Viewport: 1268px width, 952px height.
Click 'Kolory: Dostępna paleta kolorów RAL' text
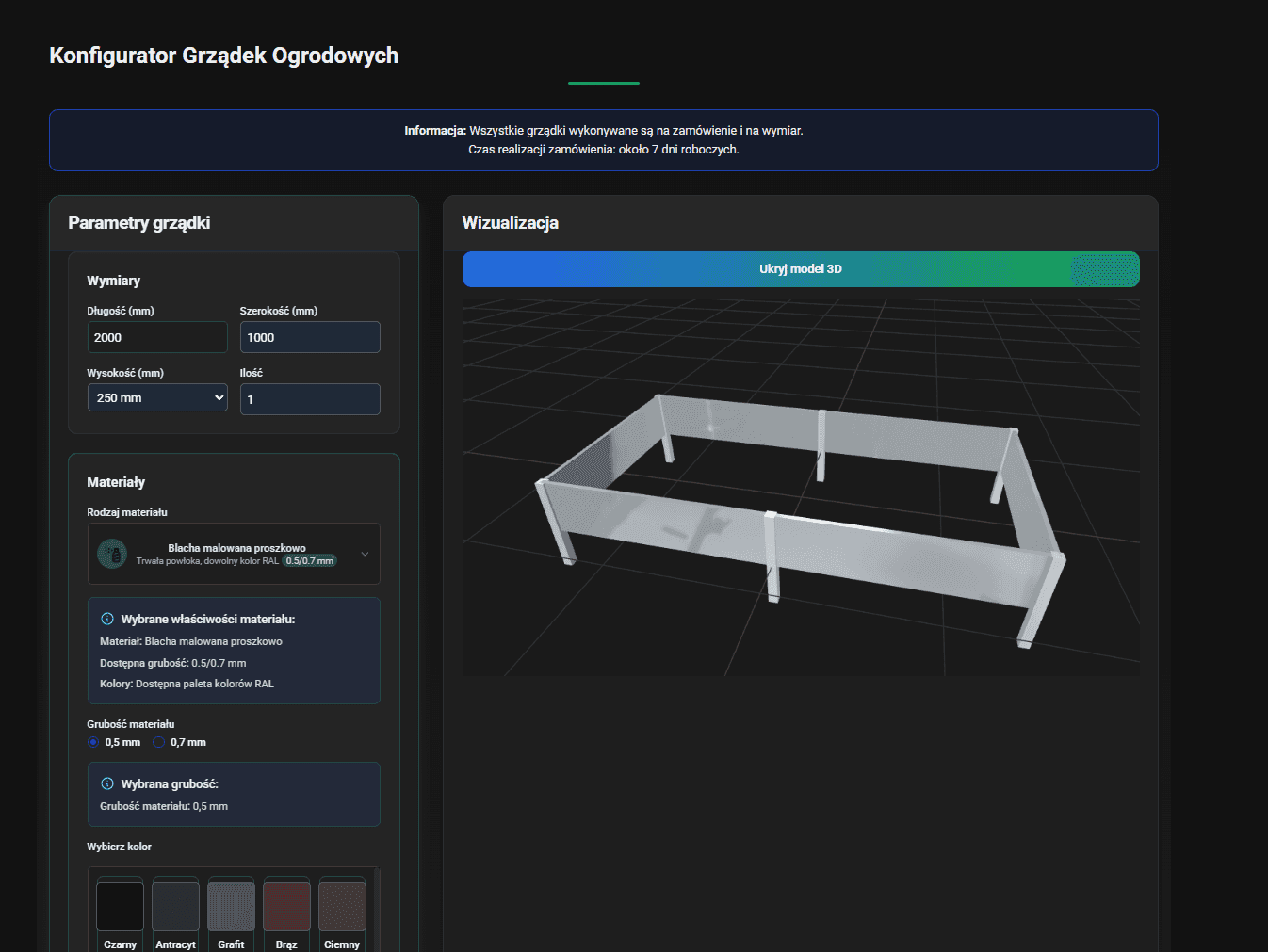187,684
